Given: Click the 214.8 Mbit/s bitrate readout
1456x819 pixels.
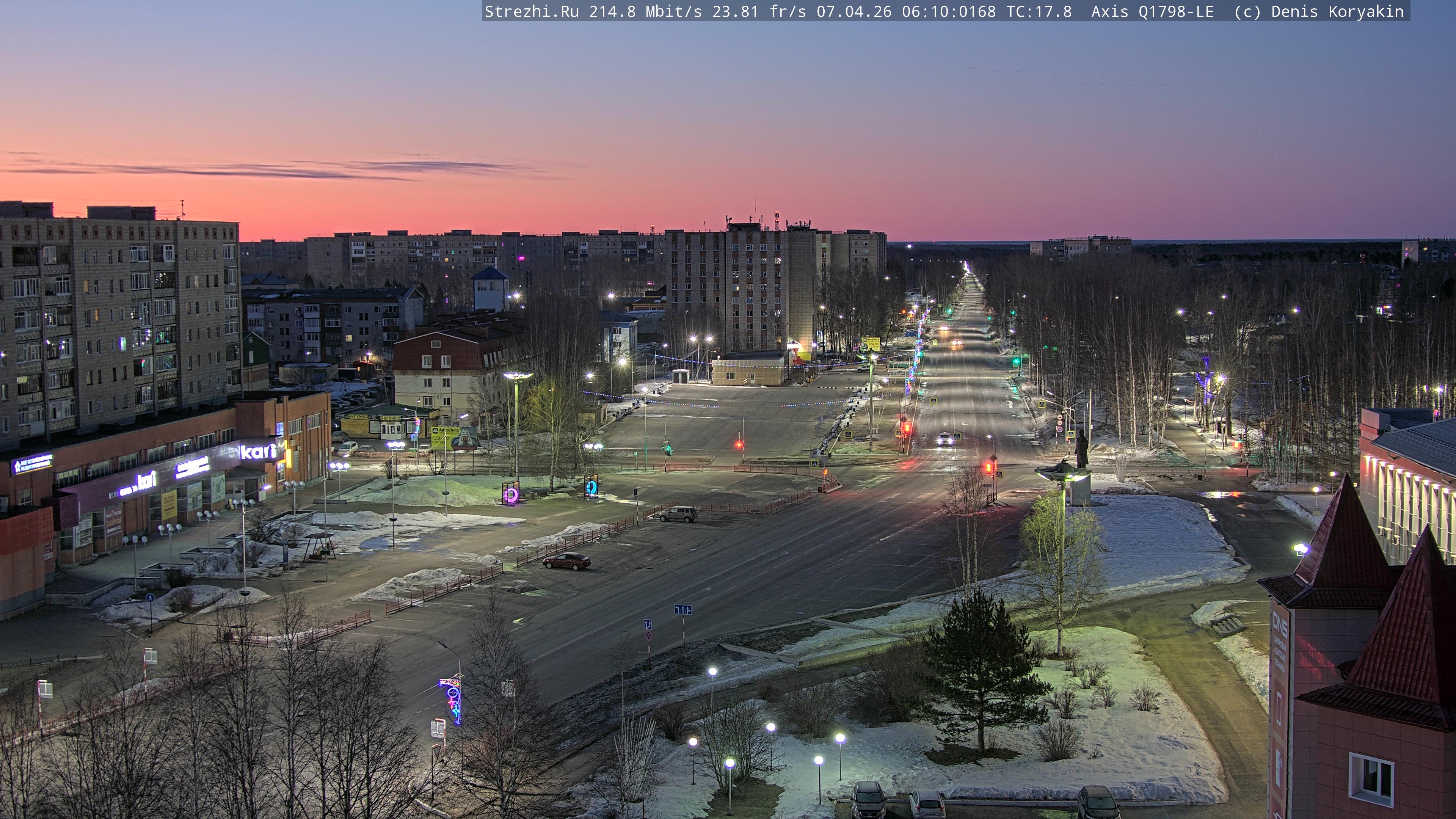Looking at the screenshot, I should (x=645, y=11).
